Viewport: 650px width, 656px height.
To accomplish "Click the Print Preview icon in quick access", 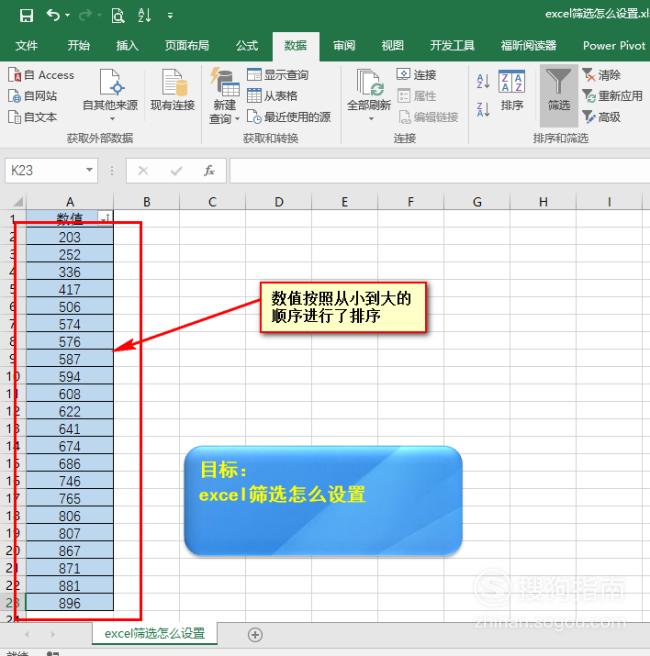I will click(x=118, y=16).
